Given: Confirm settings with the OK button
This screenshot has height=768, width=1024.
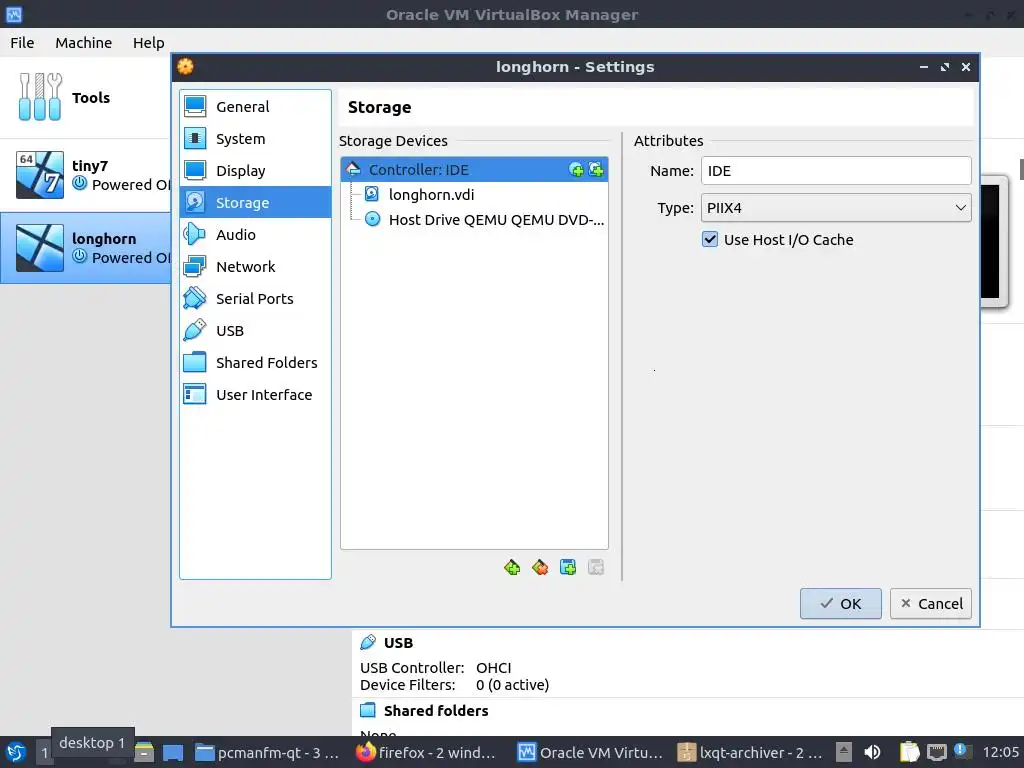Looking at the screenshot, I should tap(840, 603).
